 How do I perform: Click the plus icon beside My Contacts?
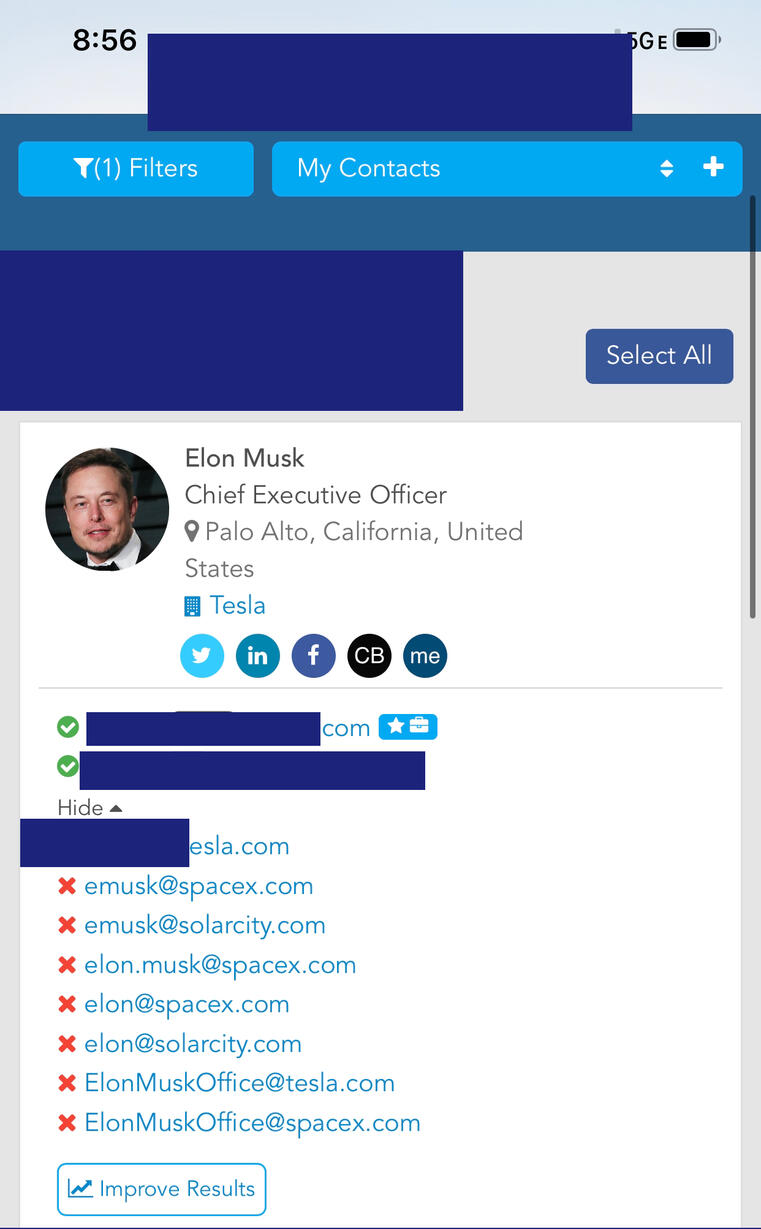coord(713,167)
